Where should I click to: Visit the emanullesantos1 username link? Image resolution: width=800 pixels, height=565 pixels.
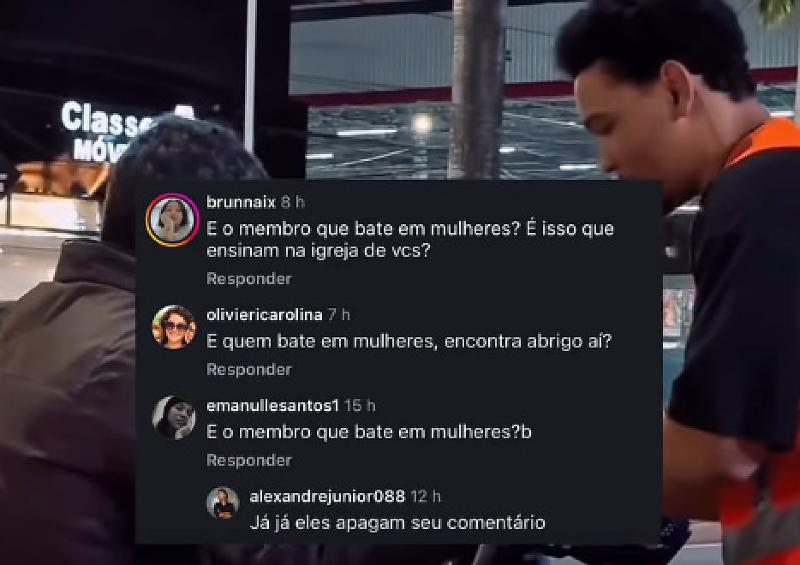pos(273,406)
